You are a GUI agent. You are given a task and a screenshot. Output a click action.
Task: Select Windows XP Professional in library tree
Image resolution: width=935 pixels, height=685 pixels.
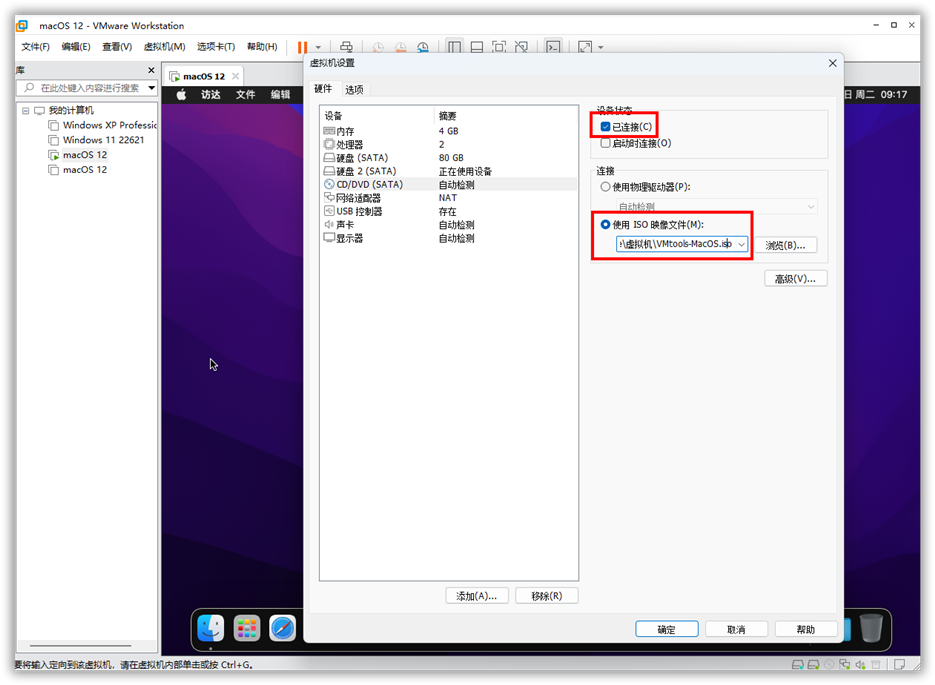103,125
